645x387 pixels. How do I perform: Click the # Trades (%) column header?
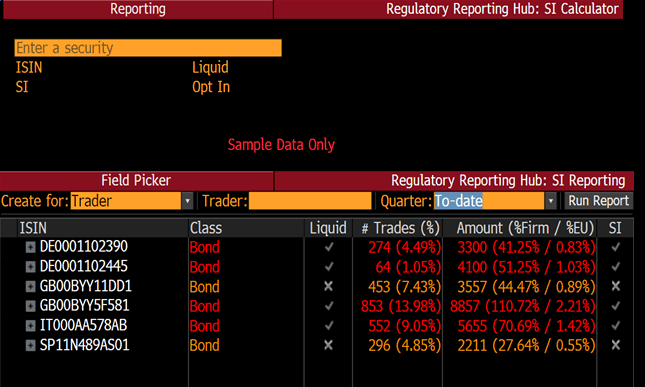[400, 228]
